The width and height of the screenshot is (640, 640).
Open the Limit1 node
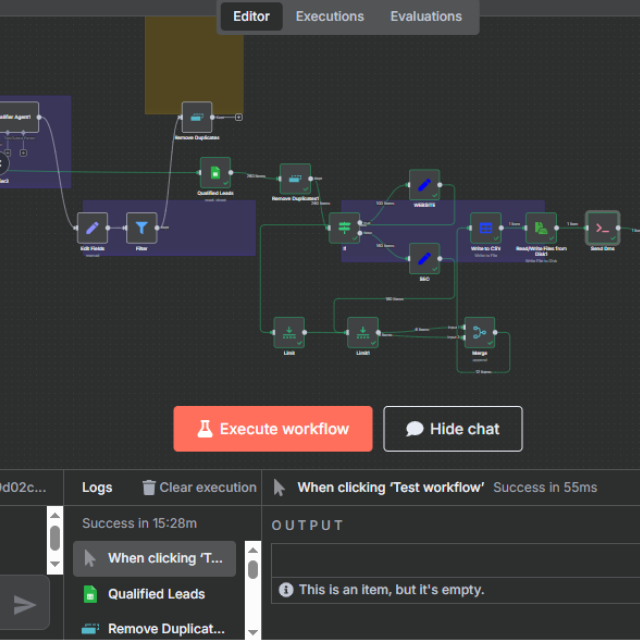[x=363, y=332]
